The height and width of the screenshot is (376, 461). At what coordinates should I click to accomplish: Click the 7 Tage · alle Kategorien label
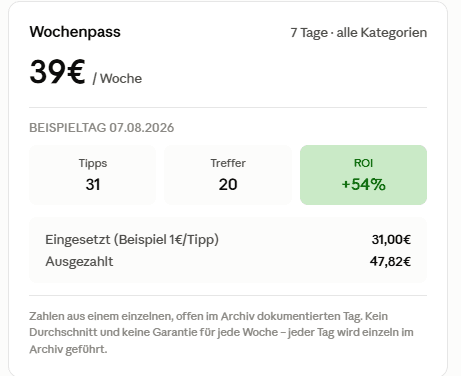[x=359, y=33]
